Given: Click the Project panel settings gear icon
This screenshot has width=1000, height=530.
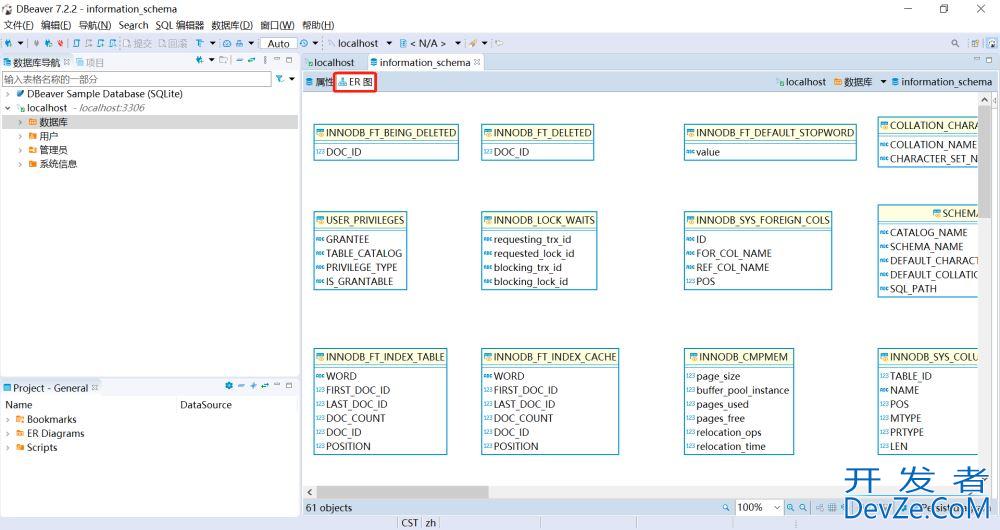Looking at the screenshot, I should pyautogui.click(x=229, y=386).
